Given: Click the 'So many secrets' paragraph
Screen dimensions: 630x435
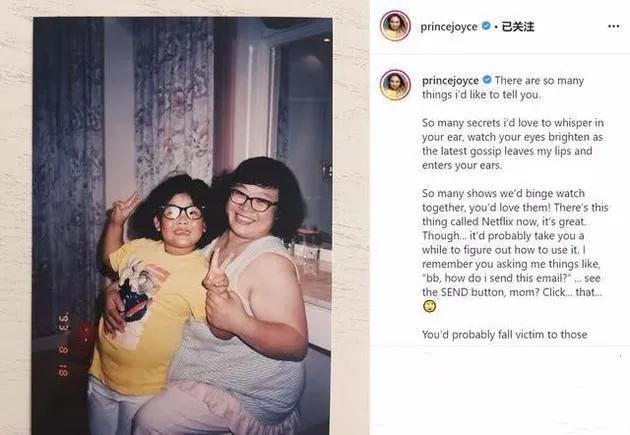Looking at the screenshot, I should coord(513,144).
